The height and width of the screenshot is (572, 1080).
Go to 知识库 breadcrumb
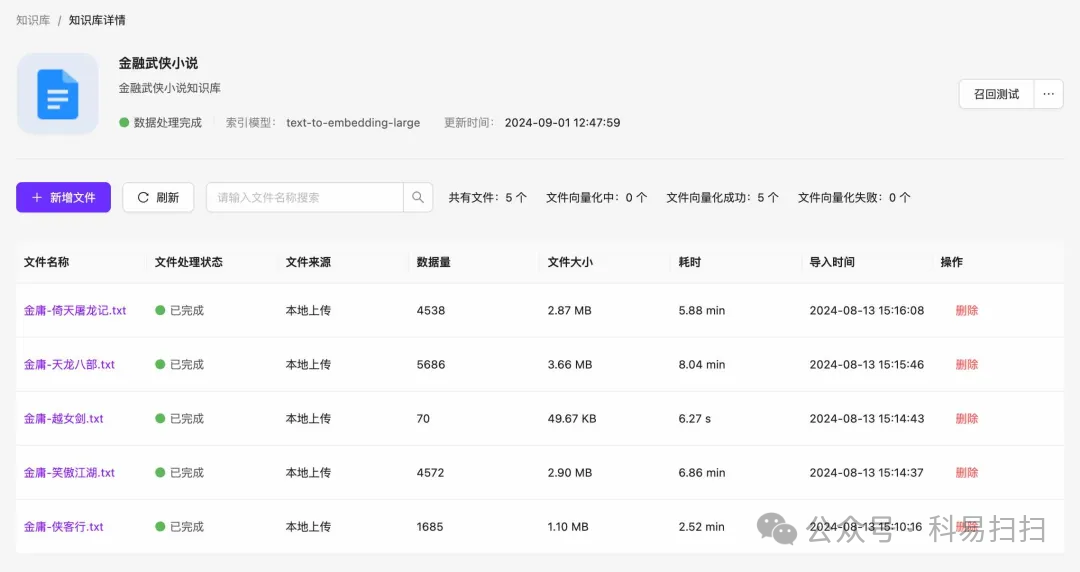click(x=33, y=20)
